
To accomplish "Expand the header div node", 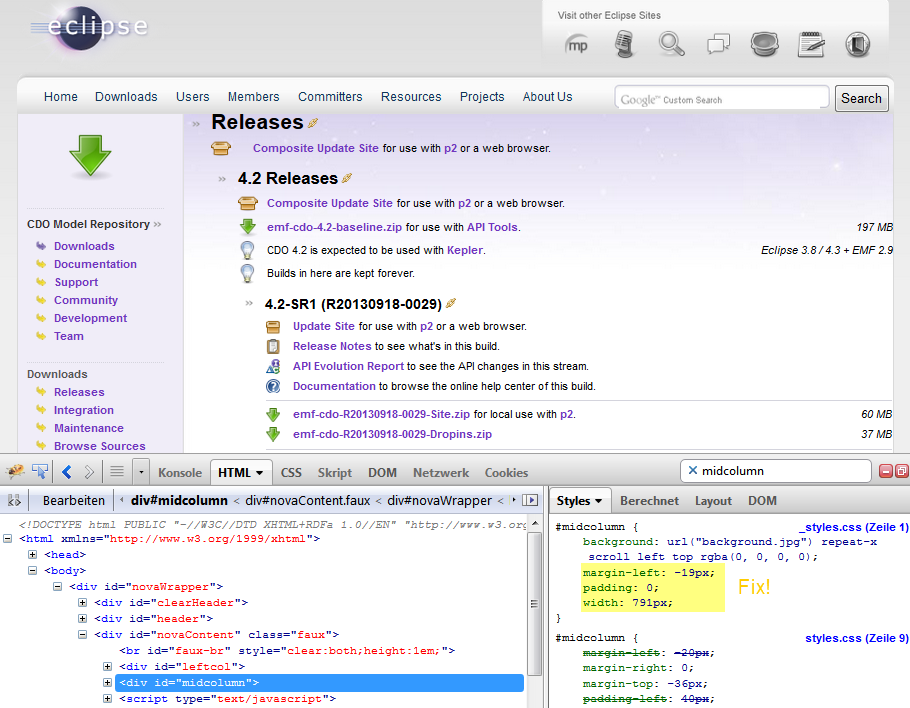I will point(82,619).
